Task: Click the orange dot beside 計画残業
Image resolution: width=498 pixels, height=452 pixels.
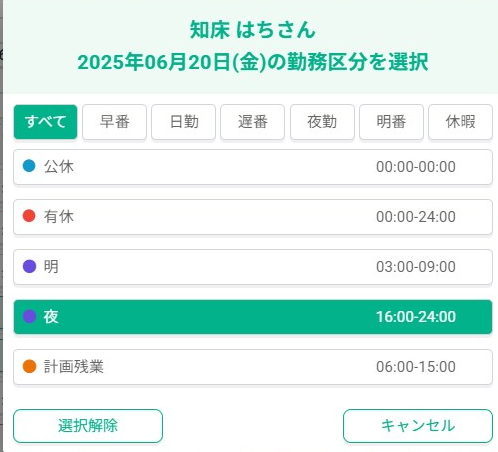Action: point(29,366)
